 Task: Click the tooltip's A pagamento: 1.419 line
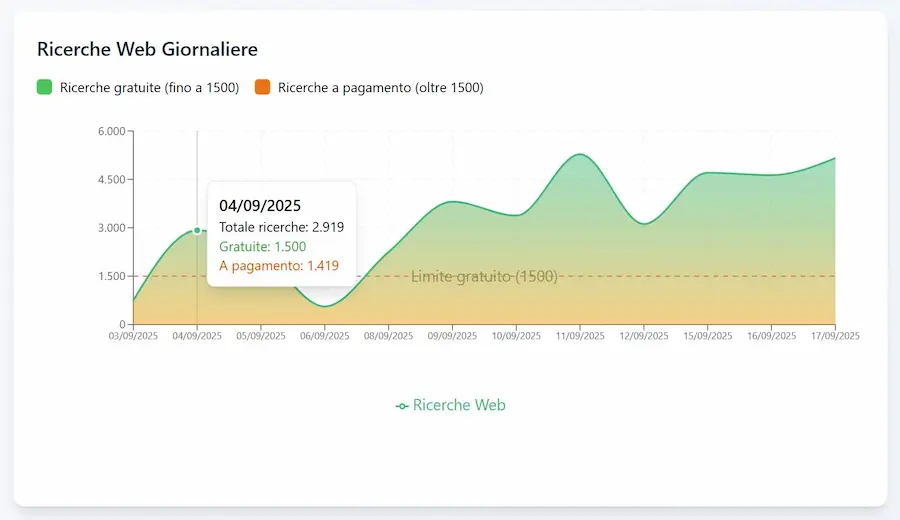tap(279, 266)
